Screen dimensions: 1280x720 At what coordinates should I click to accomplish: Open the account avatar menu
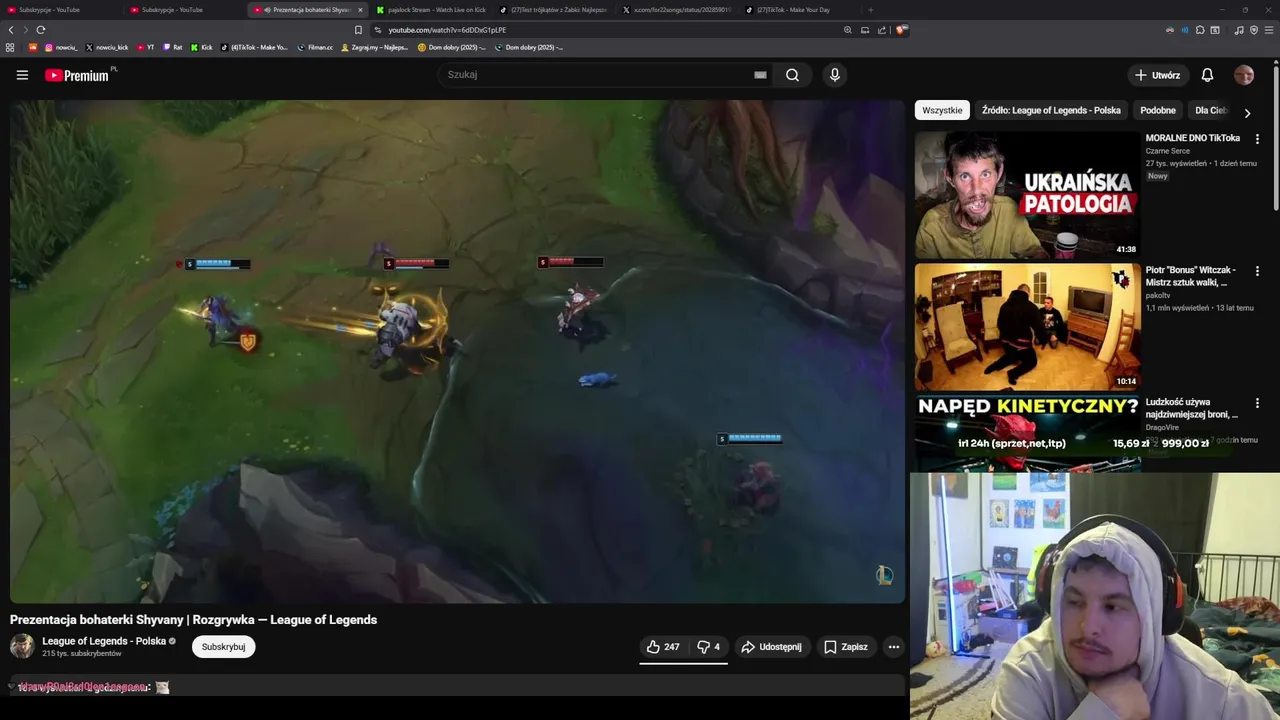click(x=1244, y=75)
